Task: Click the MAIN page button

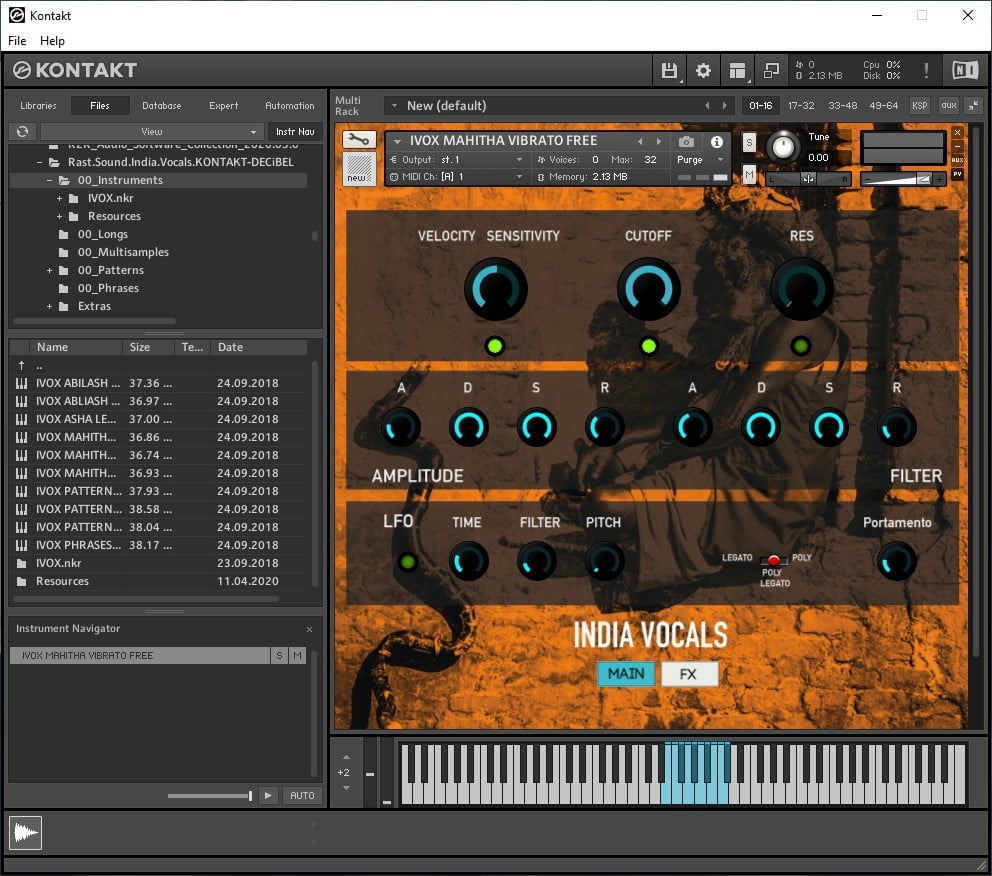Action: coord(626,674)
